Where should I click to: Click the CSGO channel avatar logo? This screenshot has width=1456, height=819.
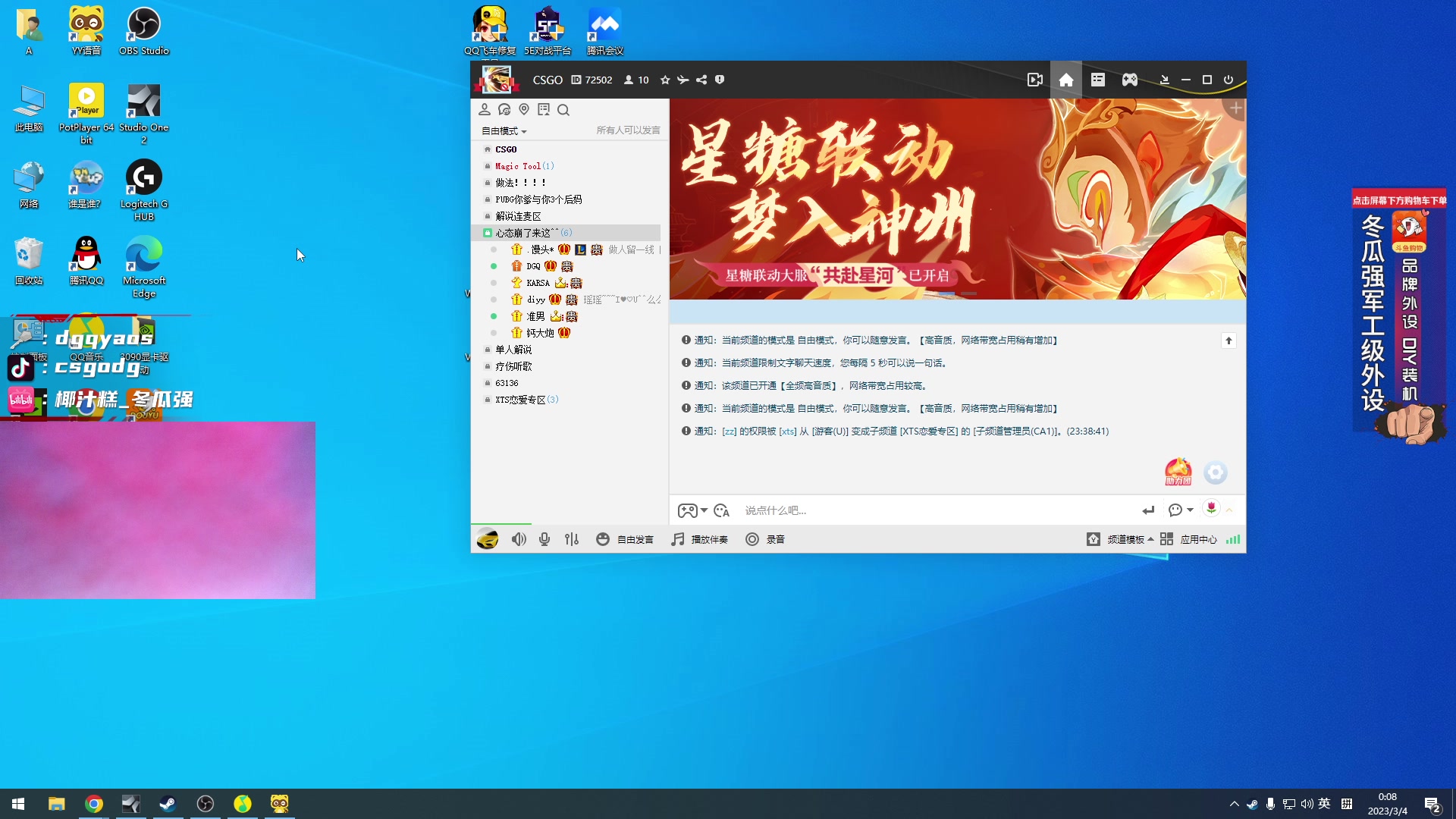click(x=497, y=80)
